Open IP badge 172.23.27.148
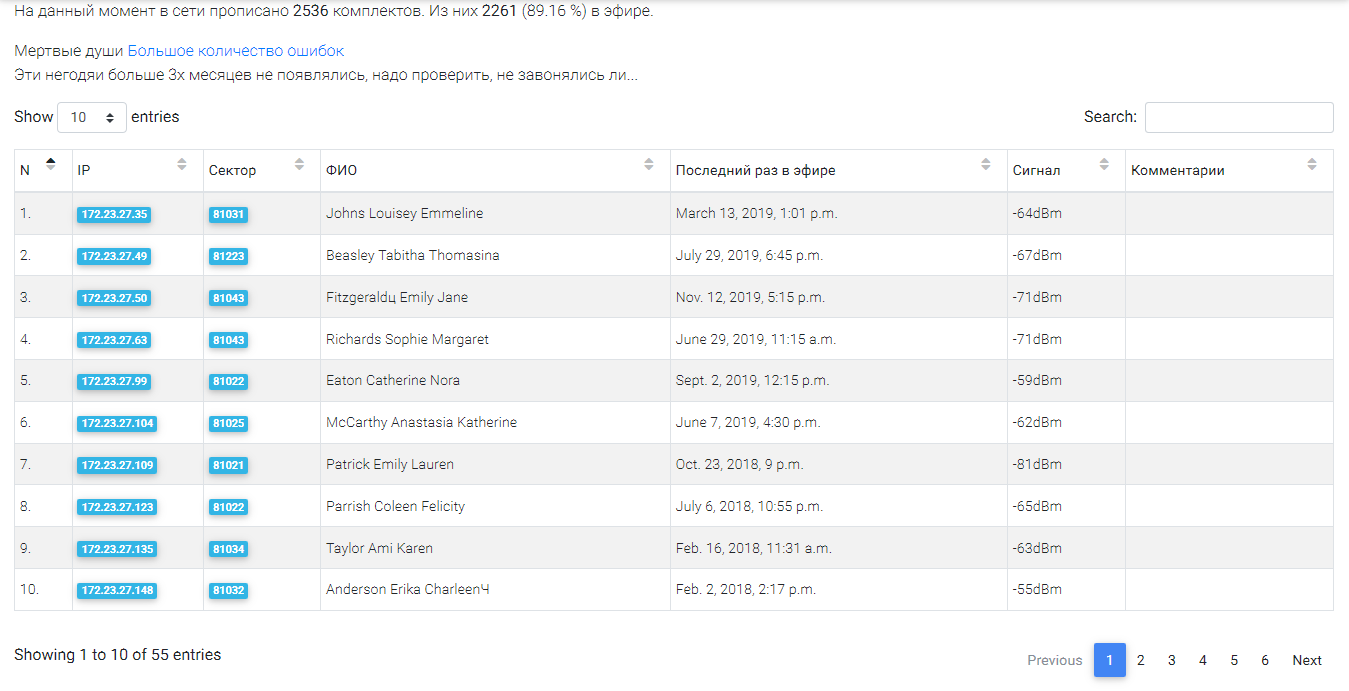 (x=117, y=590)
